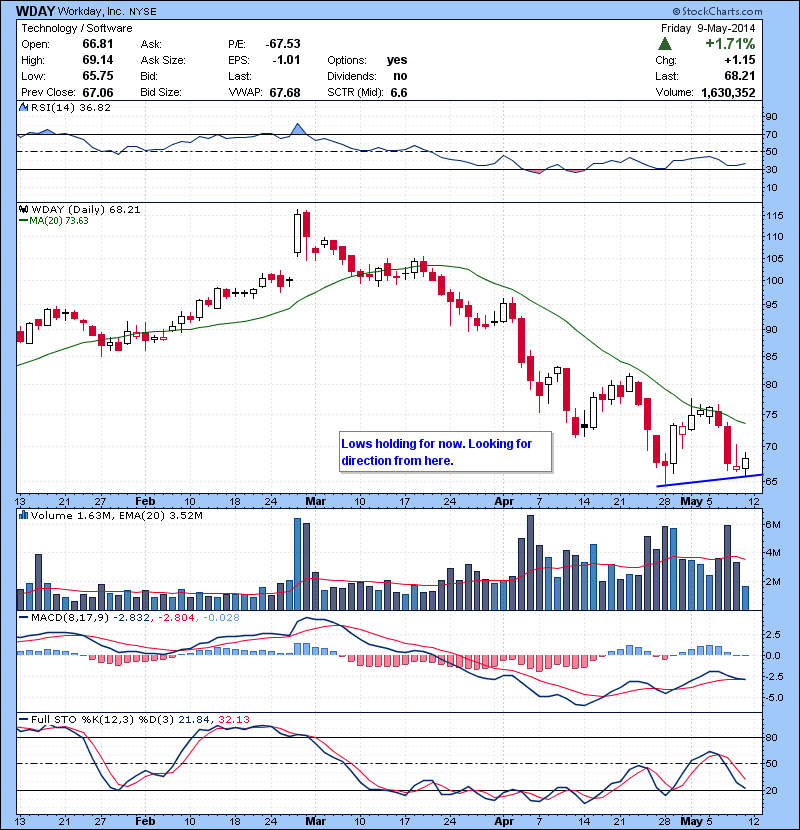Click the Ask Size label
Image resolution: width=800 pixels, height=830 pixels.
[x=163, y=60]
